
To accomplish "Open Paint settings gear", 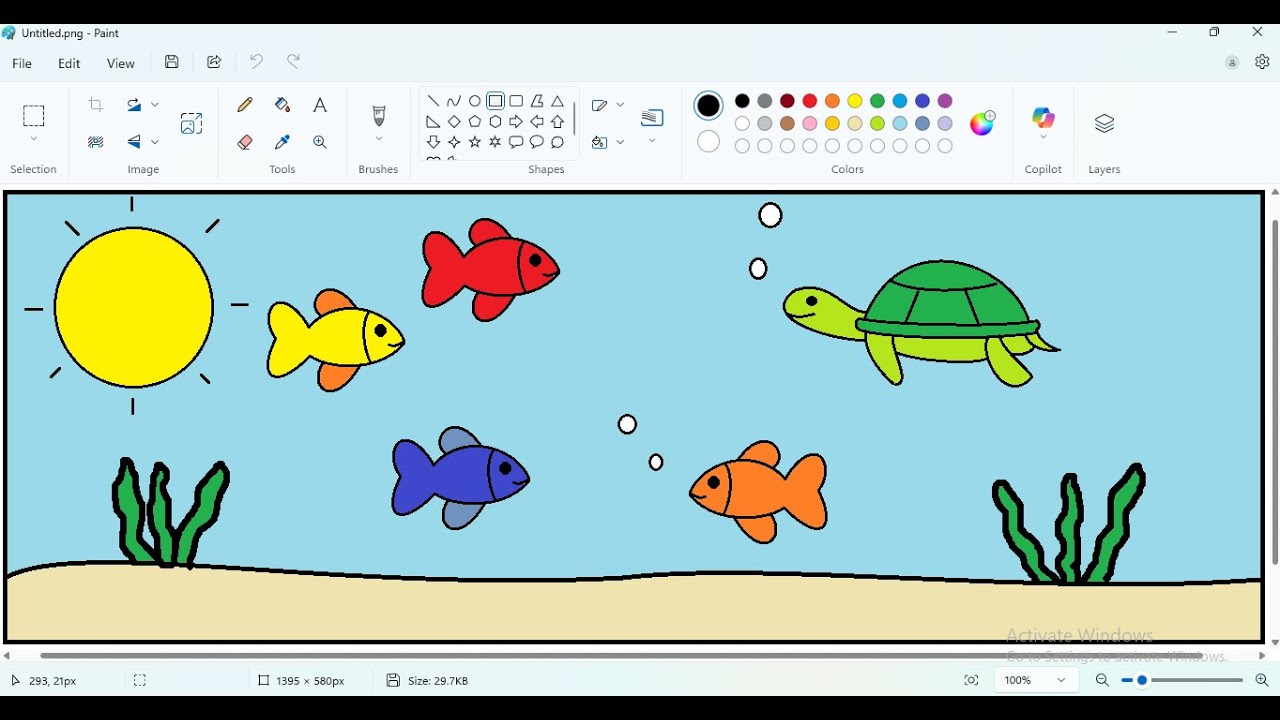I will (1263, 62).
